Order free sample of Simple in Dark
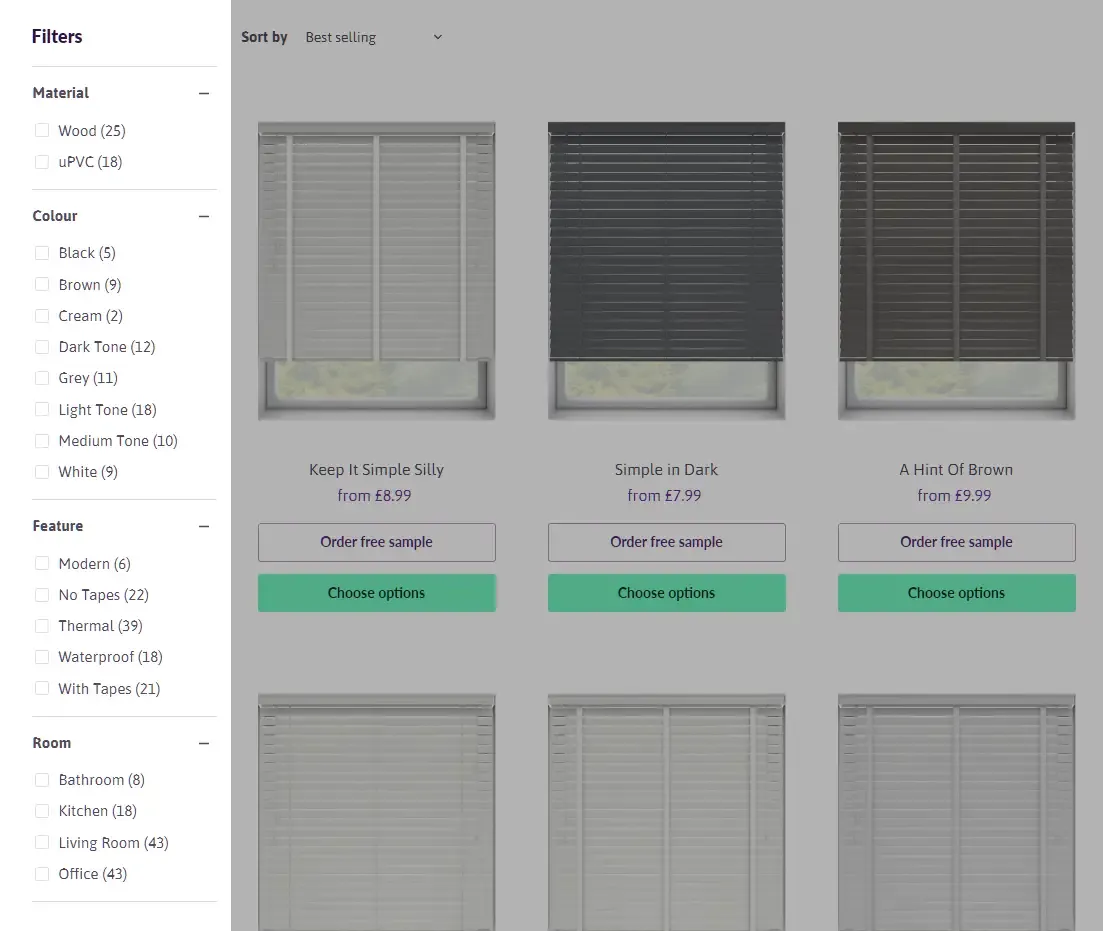 coord(666,542)
